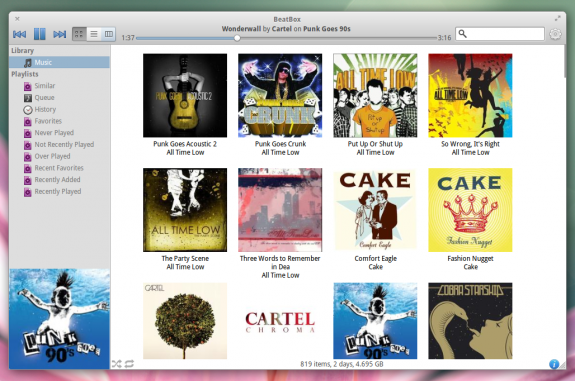This screenshot has height=381, width=575.
Task: Click the Never Played playlist icon
Action: pyautogui.click(x=28, y=133)
